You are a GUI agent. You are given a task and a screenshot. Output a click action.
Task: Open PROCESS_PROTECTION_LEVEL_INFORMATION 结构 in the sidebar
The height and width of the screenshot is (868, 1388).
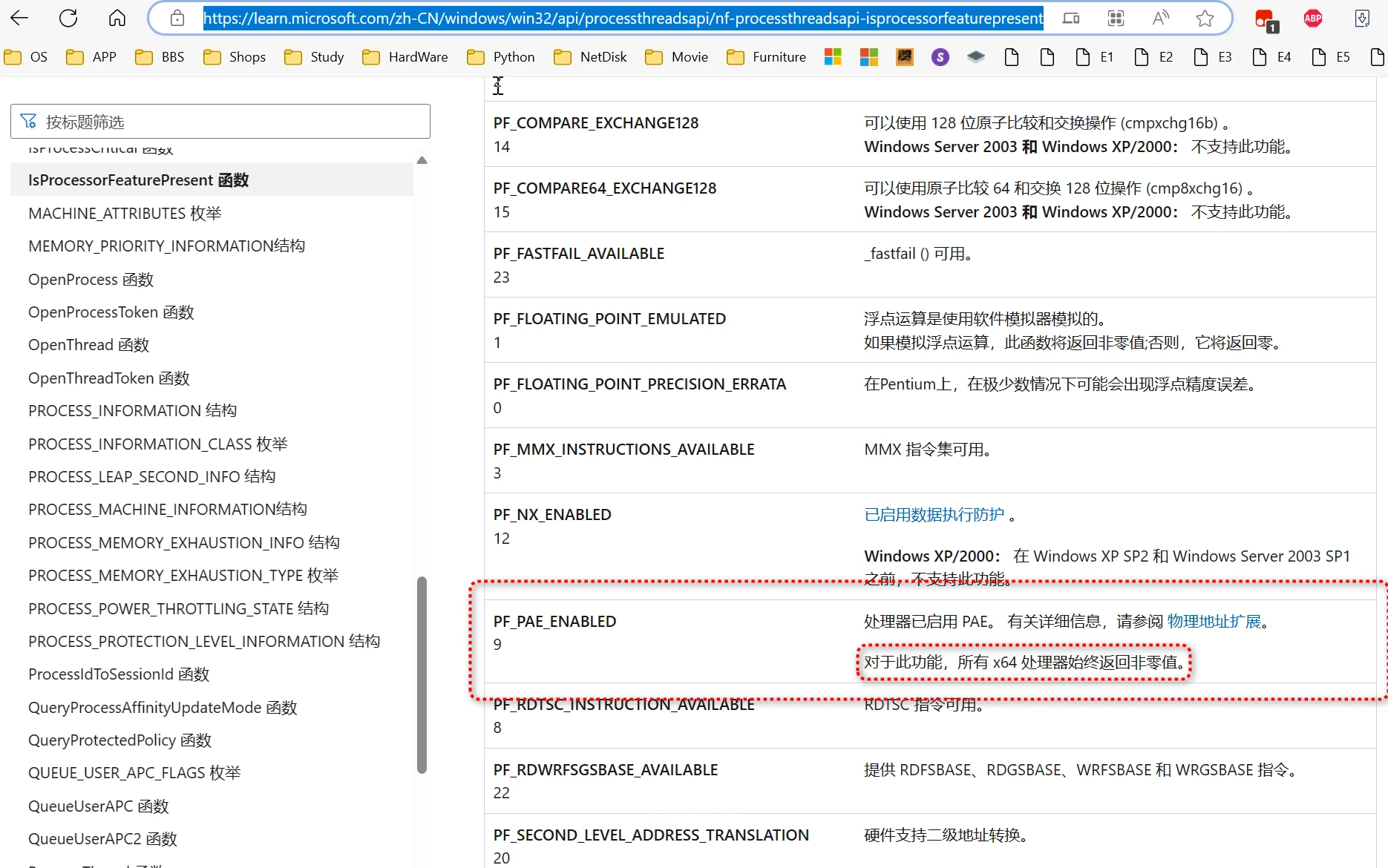[x=204, y=641]
